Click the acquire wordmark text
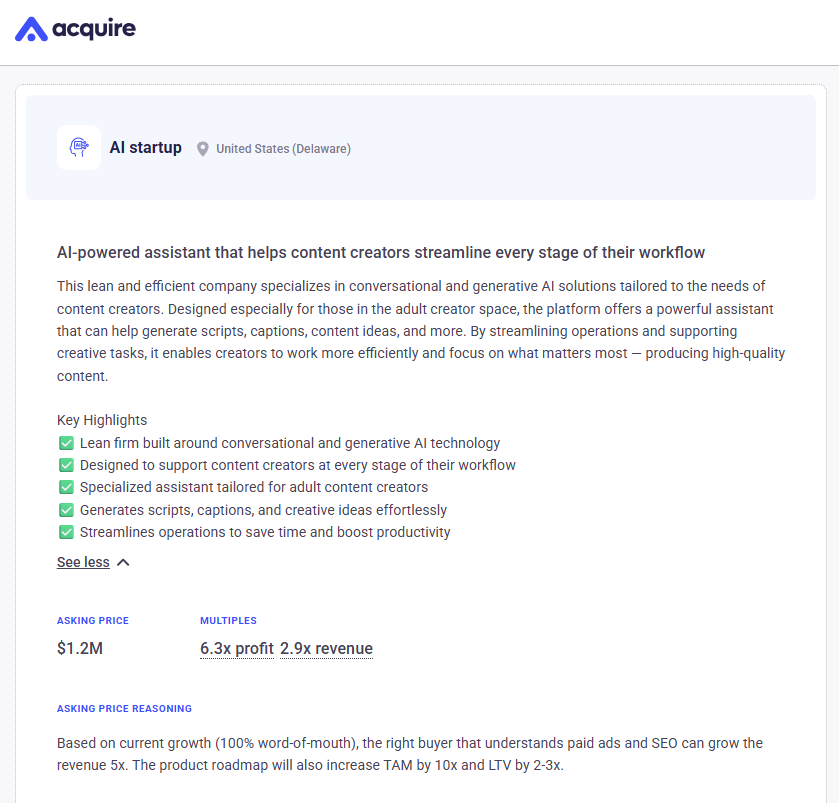This screenshot has height=803, width=839. click(x=94, y=28)
